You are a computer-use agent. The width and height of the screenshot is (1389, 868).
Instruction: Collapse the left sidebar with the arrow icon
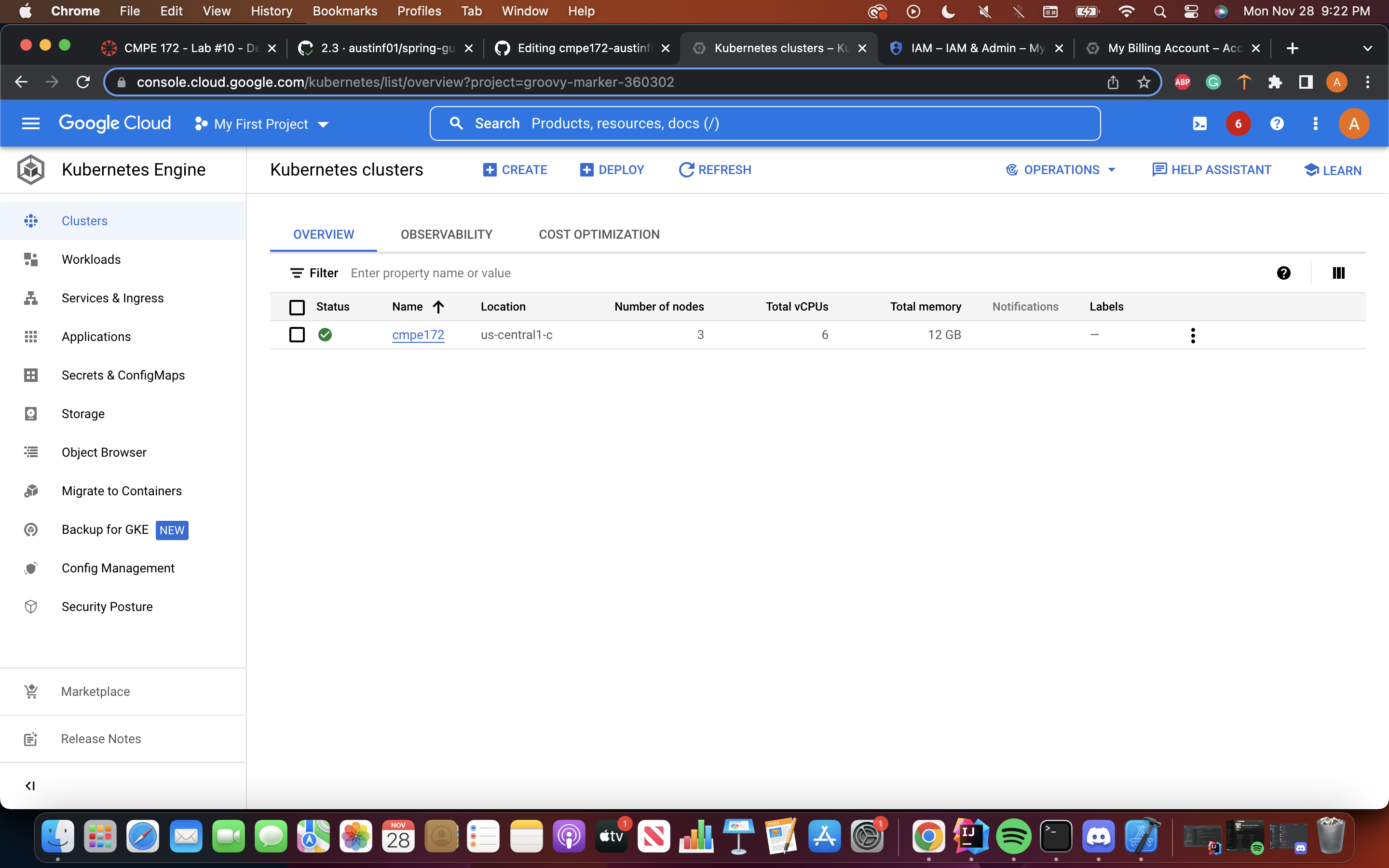click(x=30, y=786)
